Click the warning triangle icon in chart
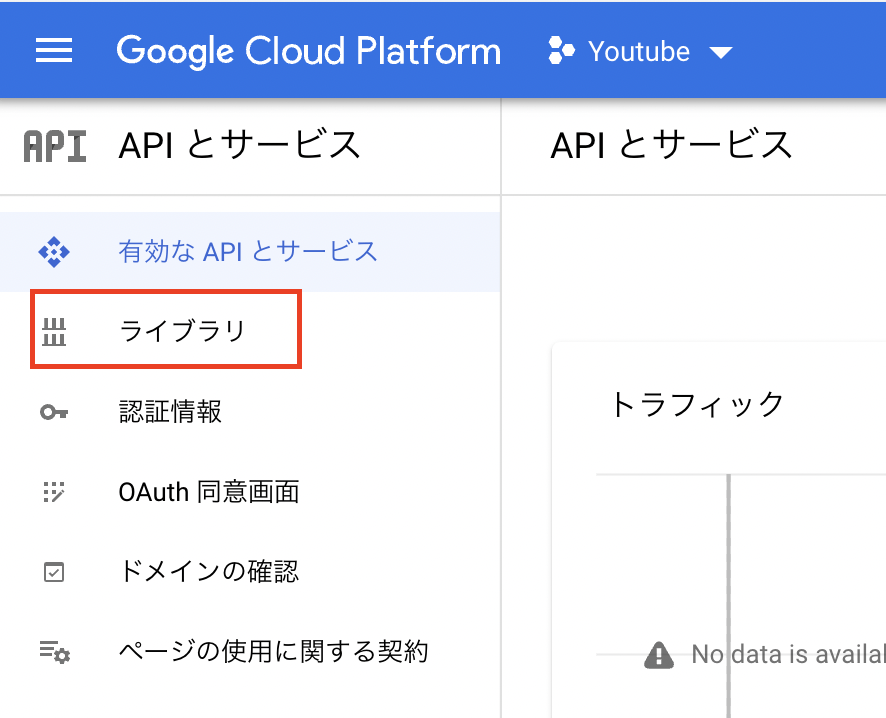This screenshot has width=886, height=718. coord(659,655)
